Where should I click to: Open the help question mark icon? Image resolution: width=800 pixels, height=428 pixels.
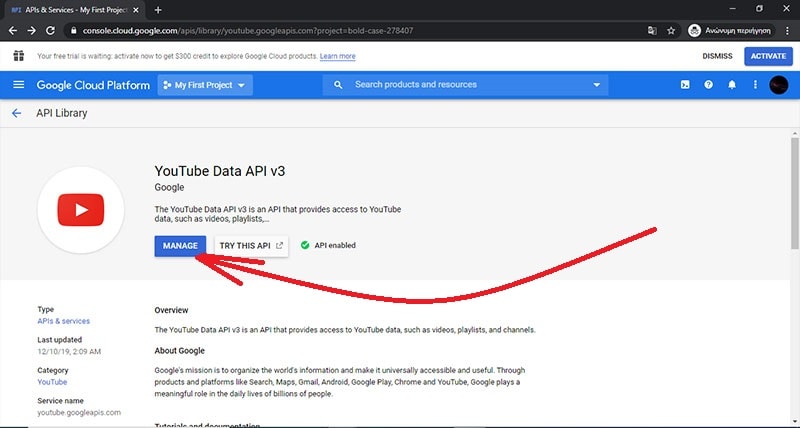[x=709, y=85]
